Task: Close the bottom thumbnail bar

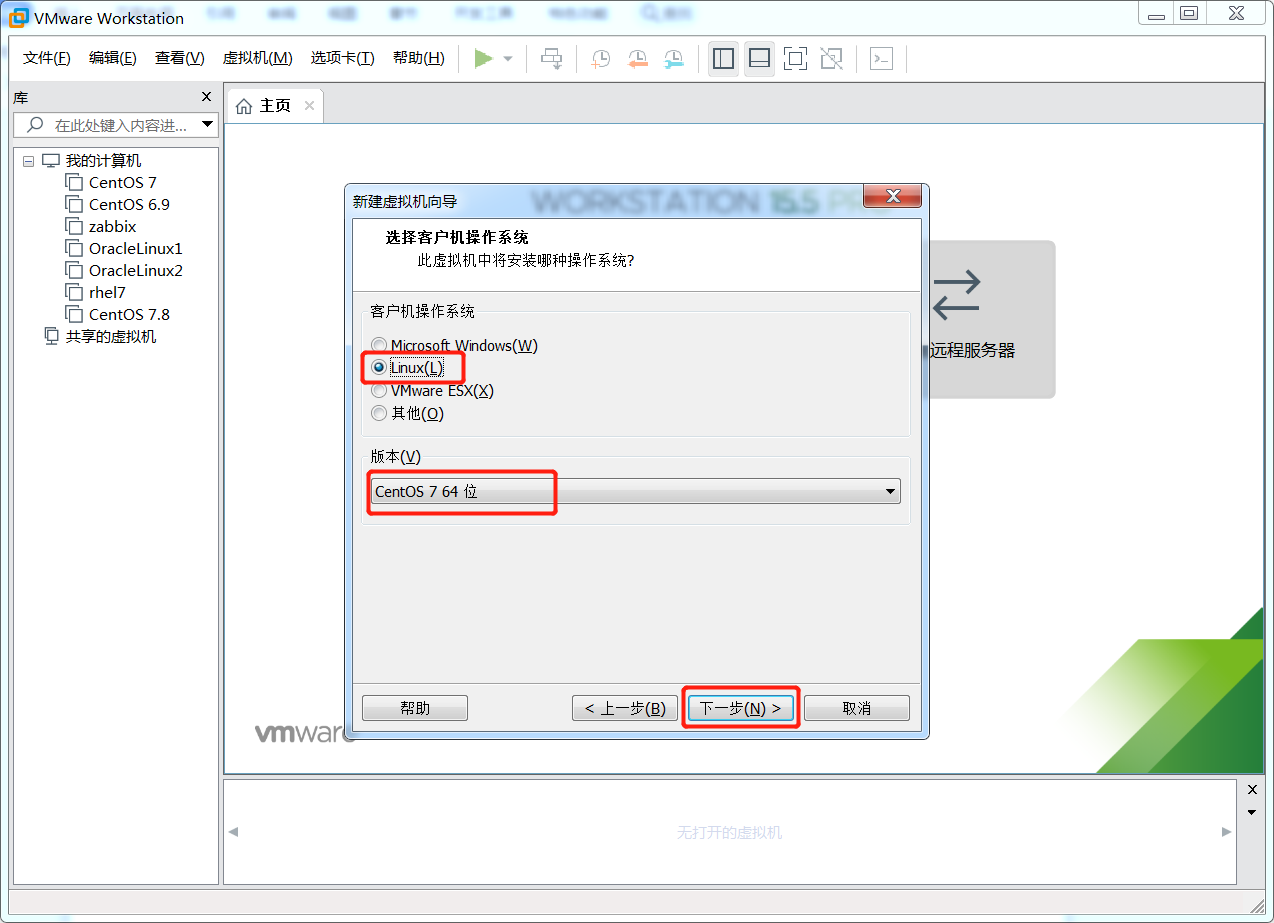Action: point(1252,790)
